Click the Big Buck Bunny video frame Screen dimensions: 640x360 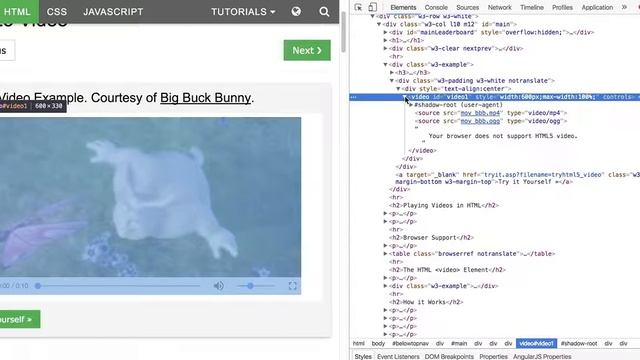tap(150, 197)
